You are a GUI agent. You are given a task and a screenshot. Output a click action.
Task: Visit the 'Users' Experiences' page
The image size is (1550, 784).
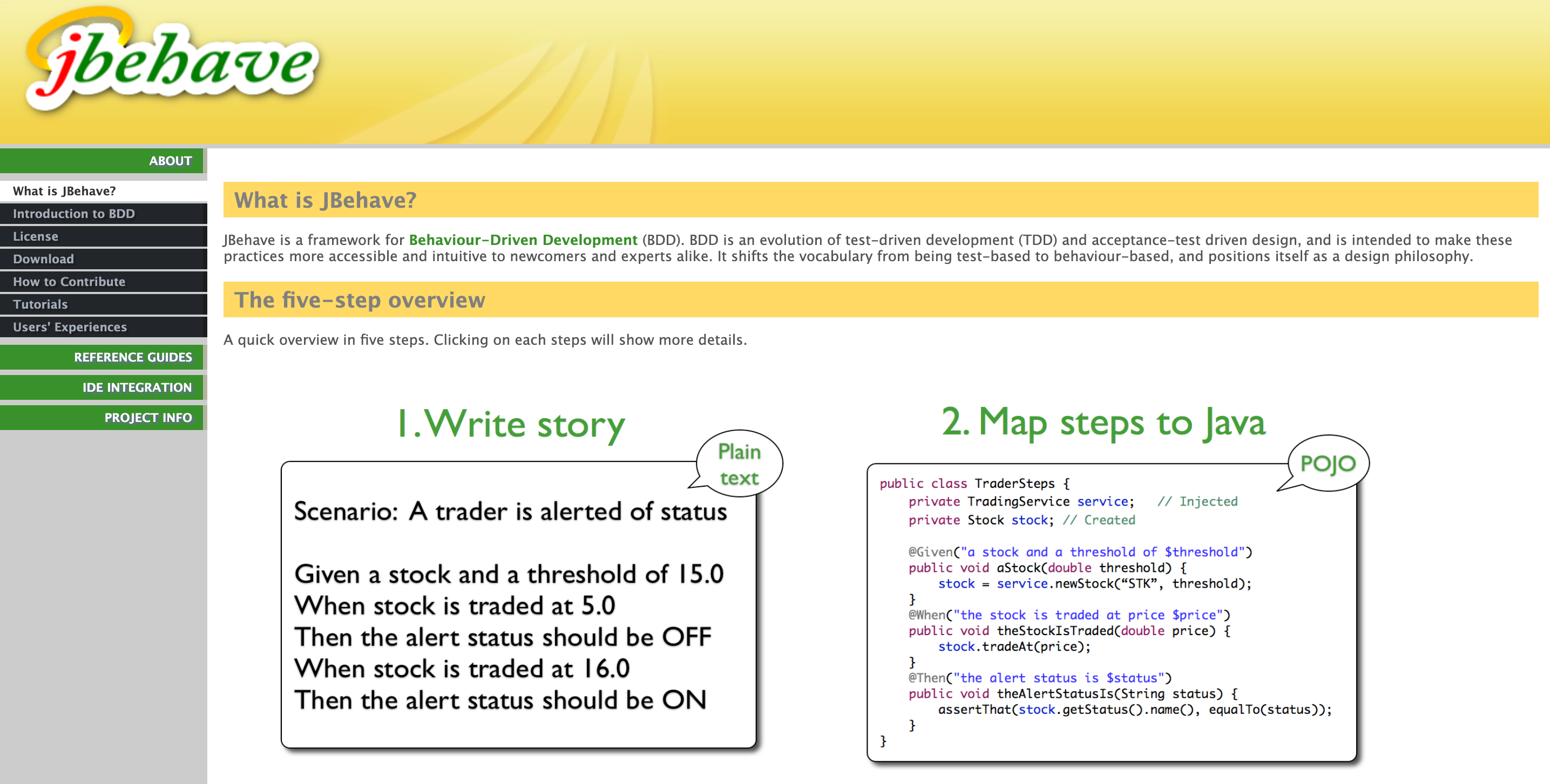click(x=70, y=327)
